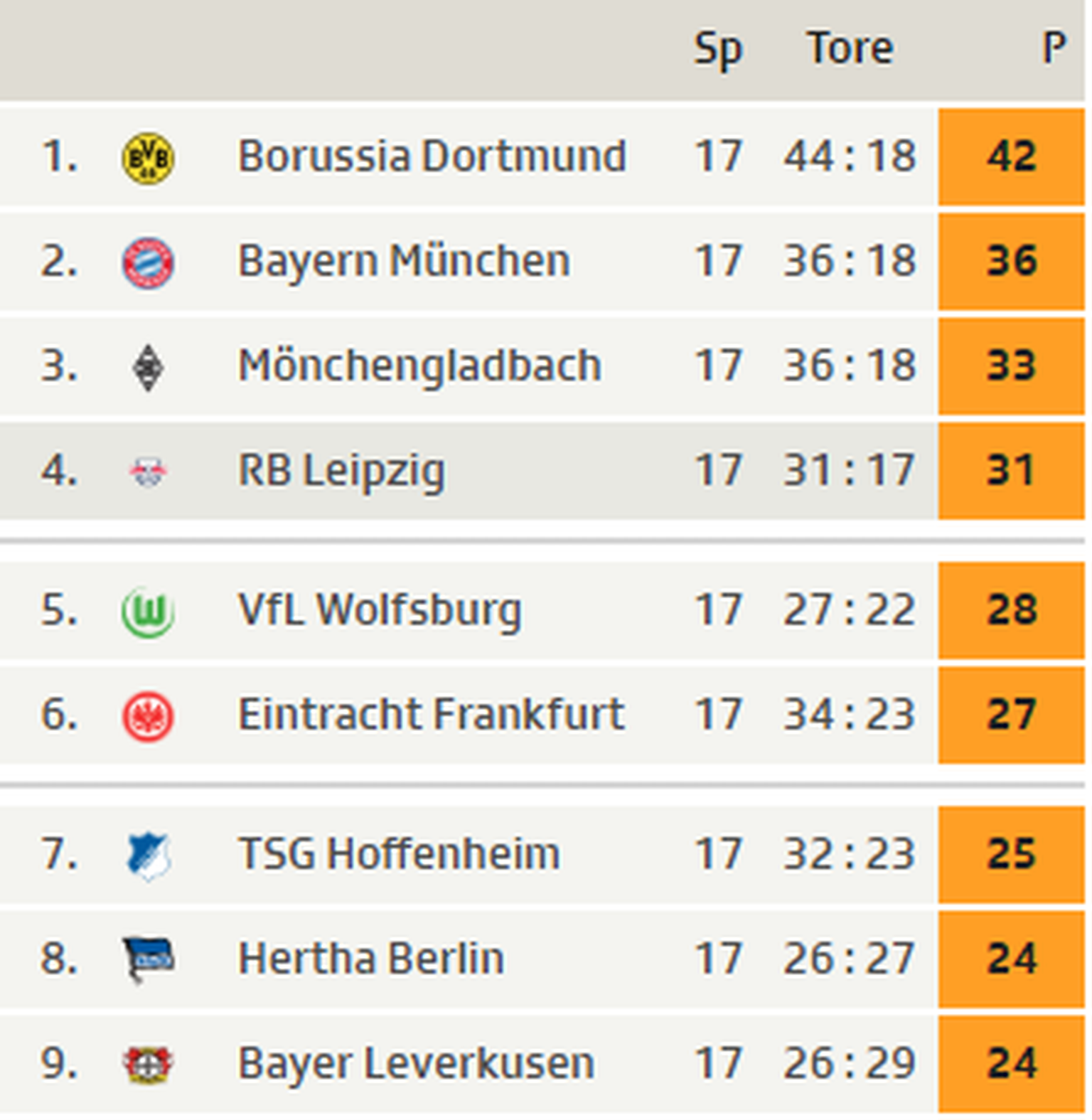Click the Mönchengladbach diamond crest
The image size is (1092, 1120).
pyautogui.click(x=148, y=367)
